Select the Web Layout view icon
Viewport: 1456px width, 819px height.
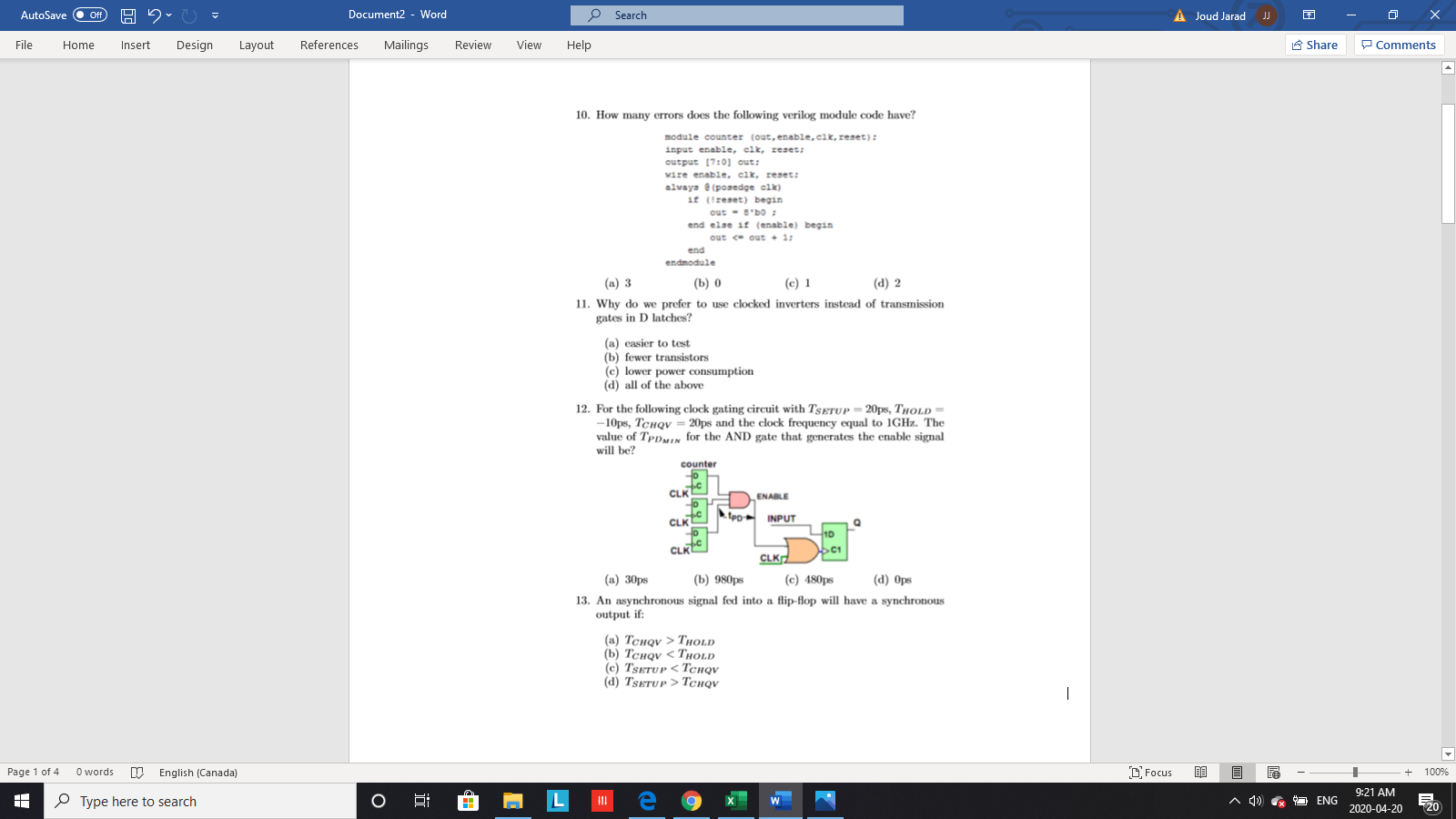click(1271, 772)
